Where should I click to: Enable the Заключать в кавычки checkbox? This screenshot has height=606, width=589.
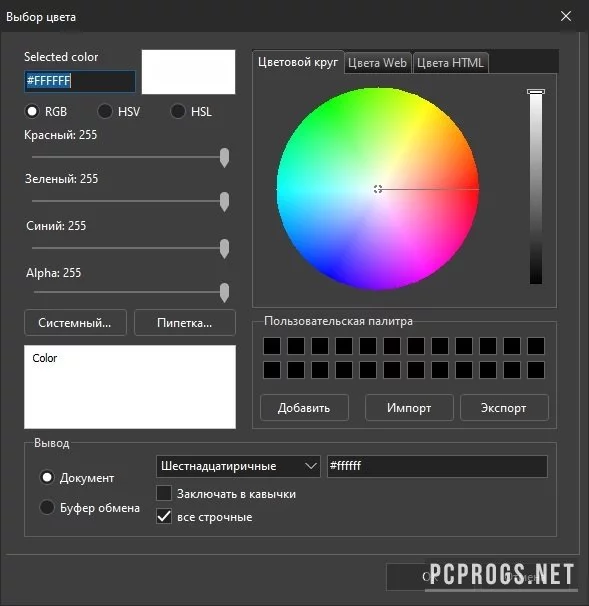(164, 493)
